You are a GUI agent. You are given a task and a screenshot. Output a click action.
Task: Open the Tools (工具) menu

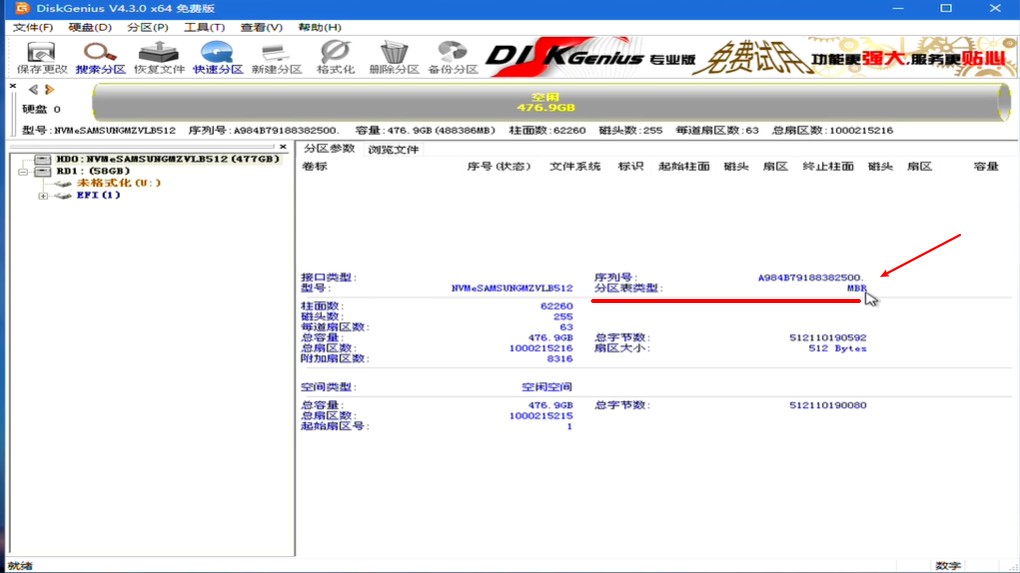click(x=204, y=27)
